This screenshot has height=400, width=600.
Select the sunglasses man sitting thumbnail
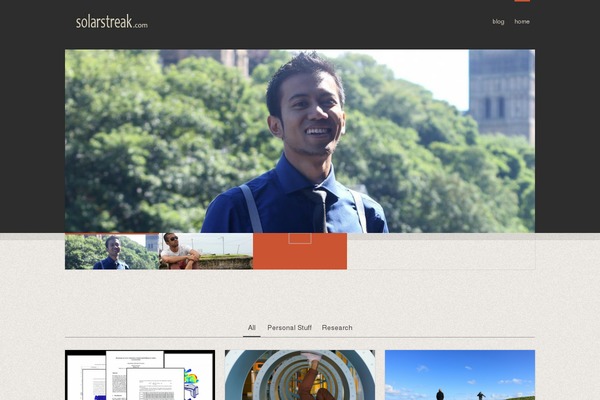pos(206,251)
